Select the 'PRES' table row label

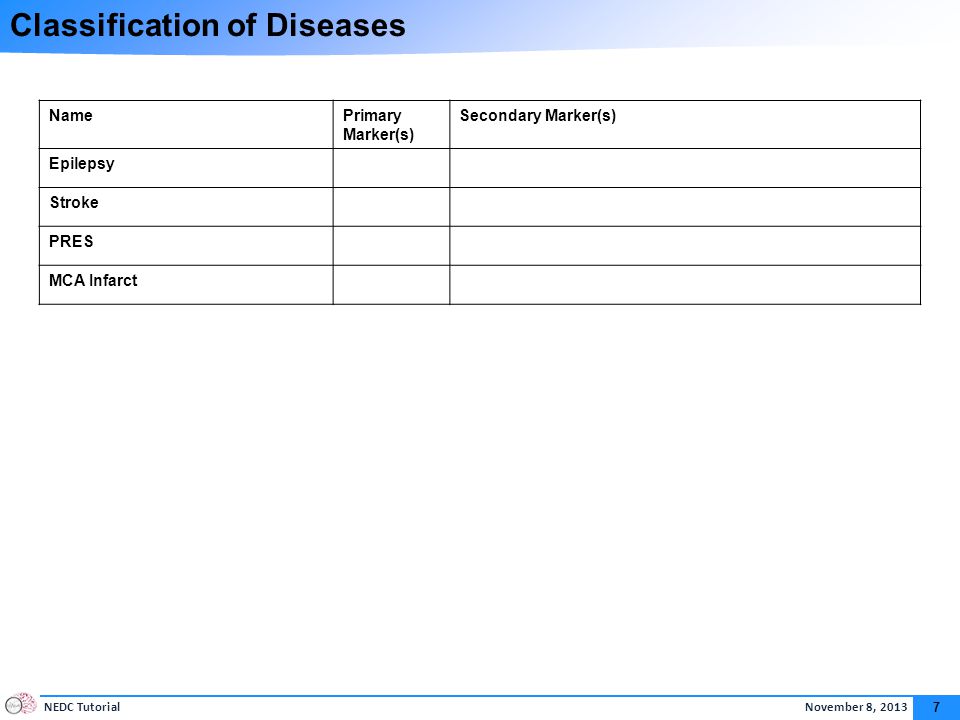71,241
